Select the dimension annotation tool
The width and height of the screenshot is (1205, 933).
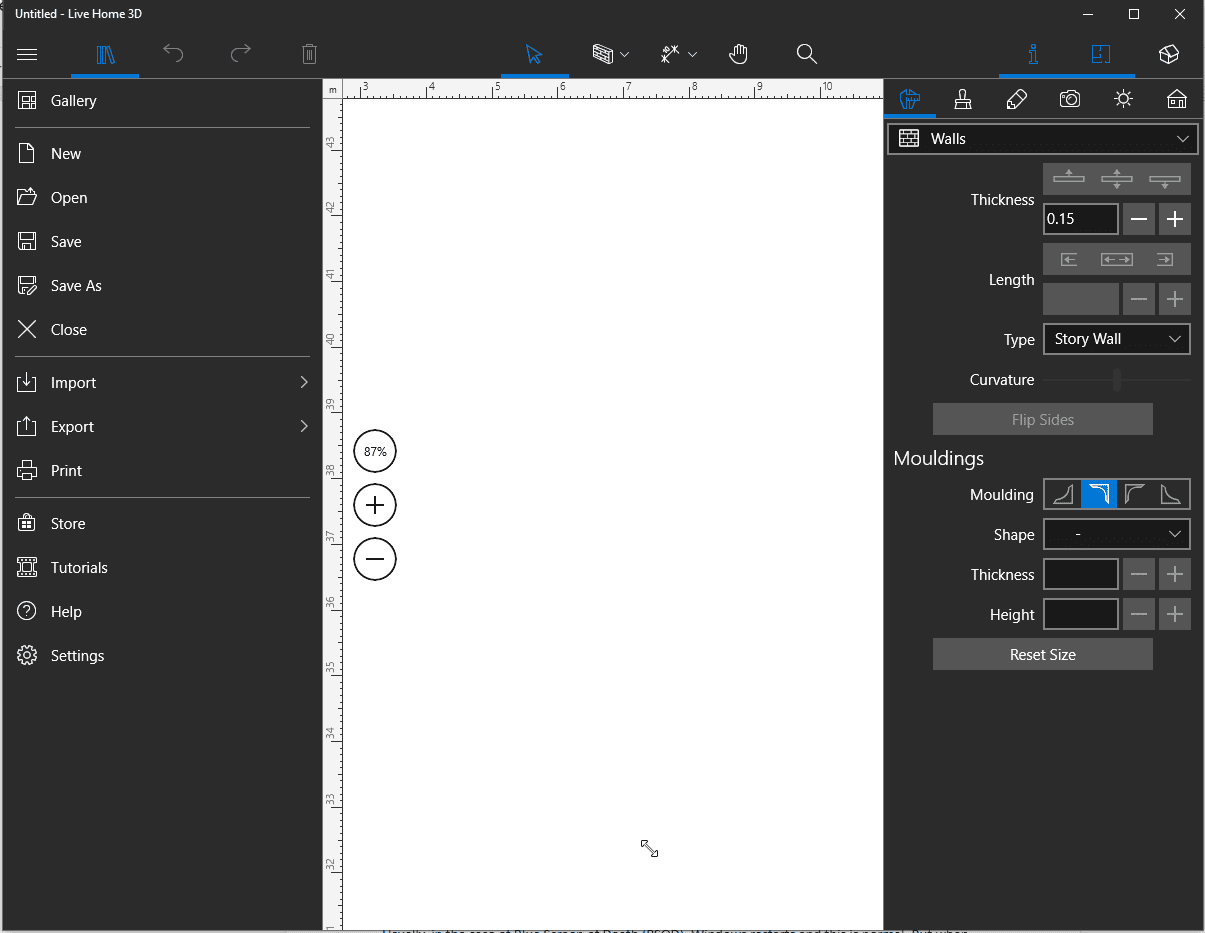point(670,54)
